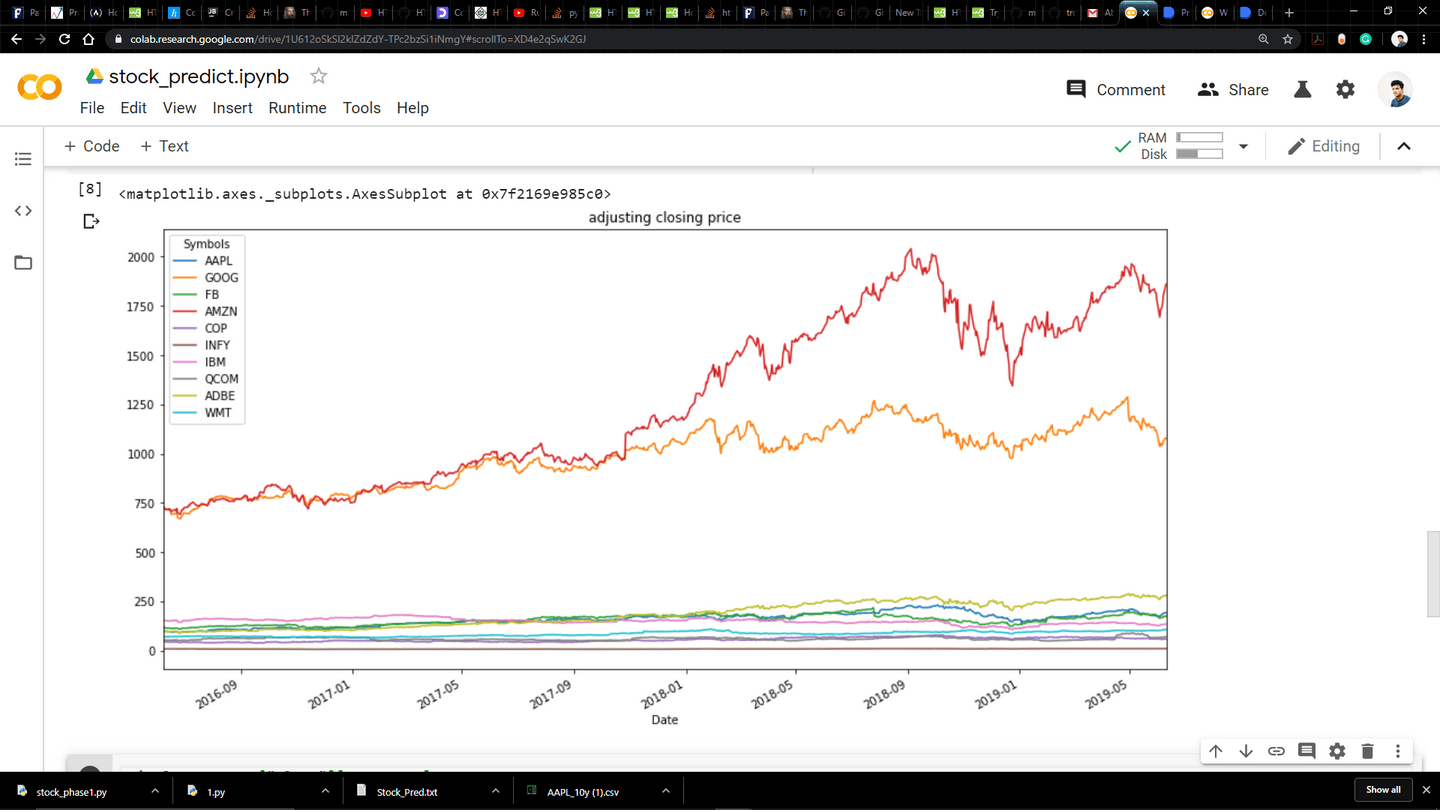Open the Edit menu

[x=133, y=108]
